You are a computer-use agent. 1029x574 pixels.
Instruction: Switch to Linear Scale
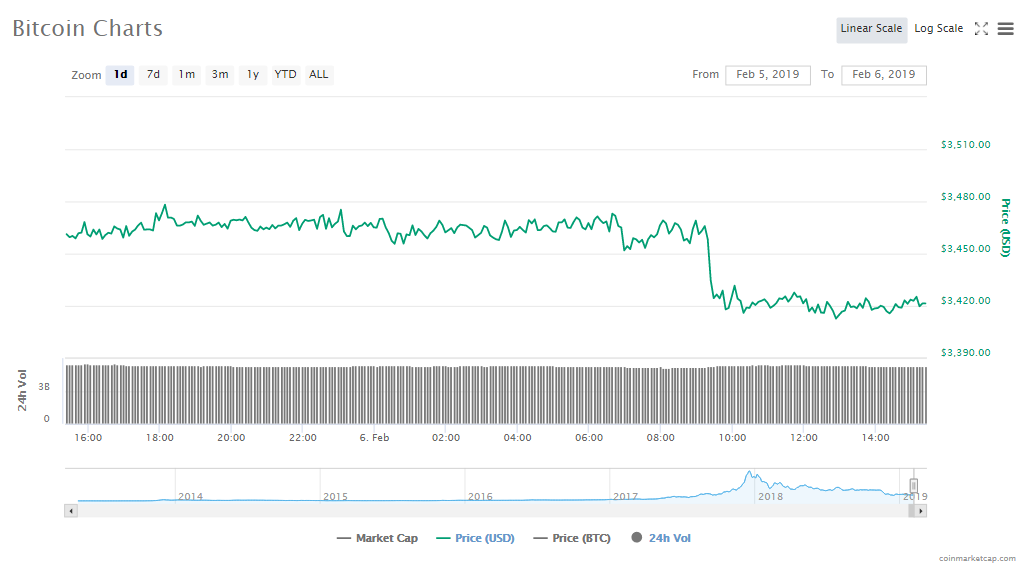(x=871, y=29)
